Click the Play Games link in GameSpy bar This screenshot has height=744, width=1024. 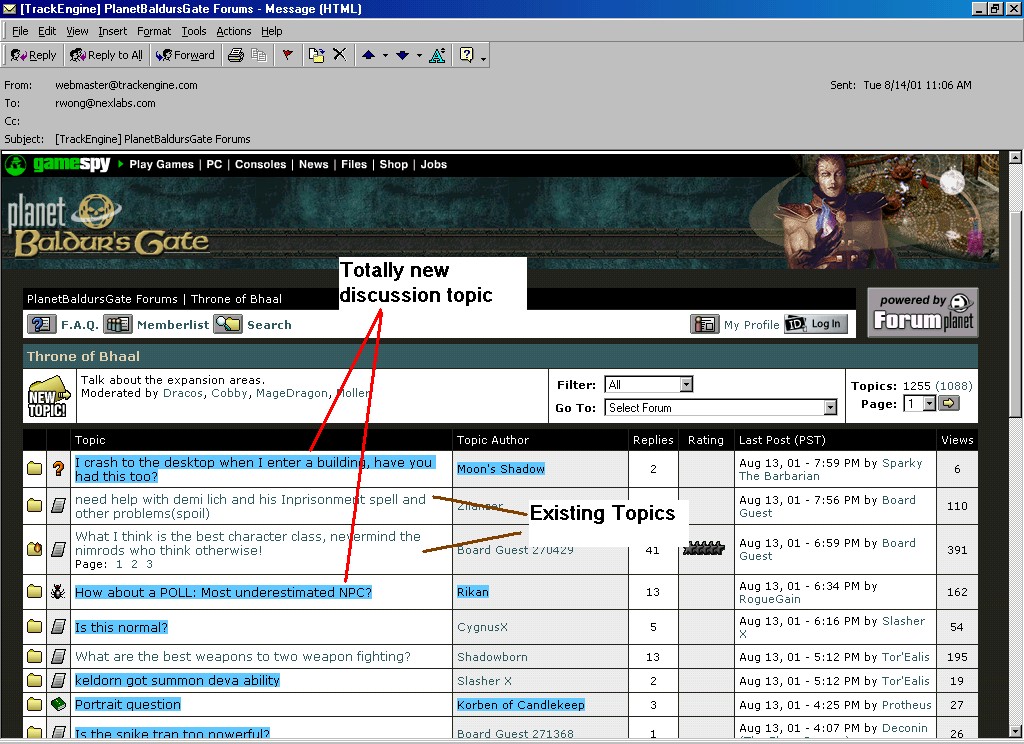tap(161, 165)
